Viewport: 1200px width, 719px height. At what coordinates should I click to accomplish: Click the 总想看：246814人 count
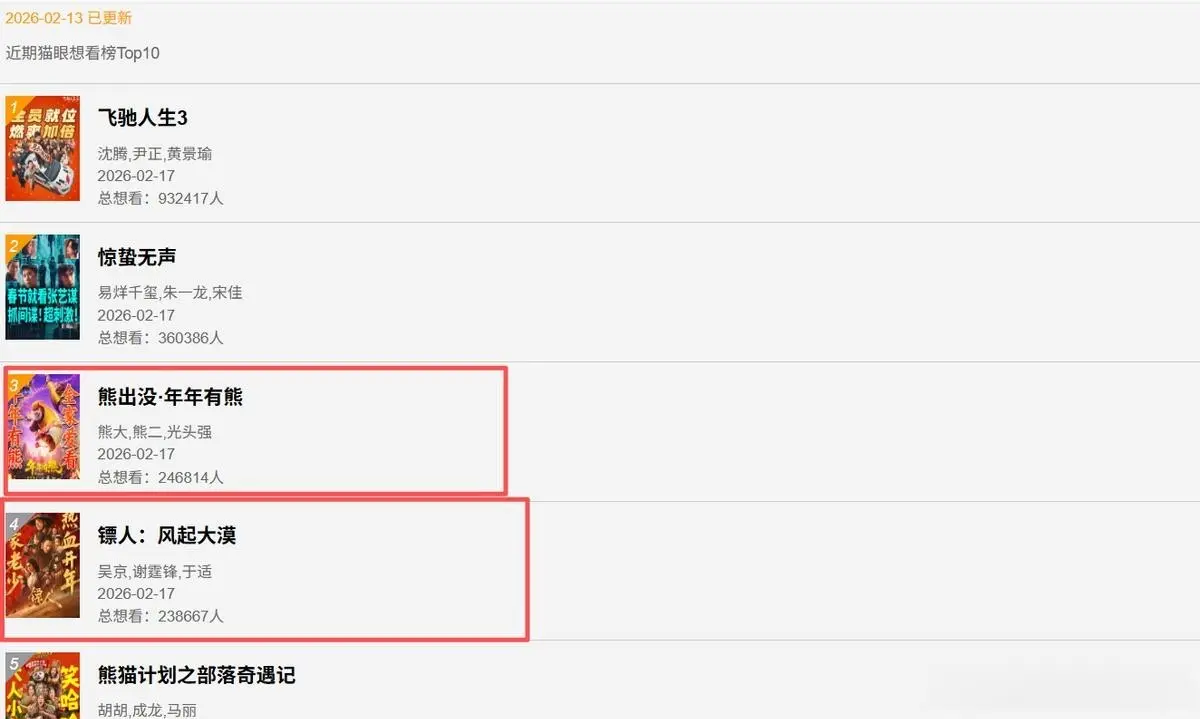(x=161, y=477)
